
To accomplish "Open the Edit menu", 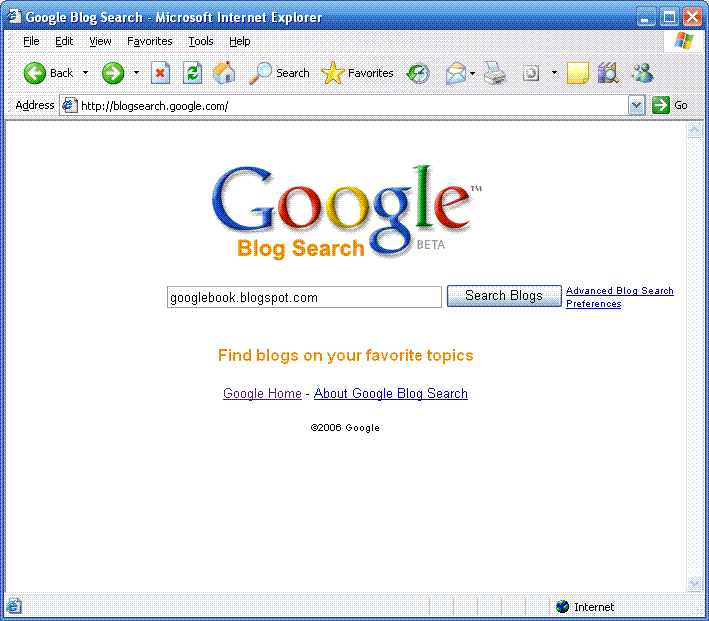I will [64, 41].
